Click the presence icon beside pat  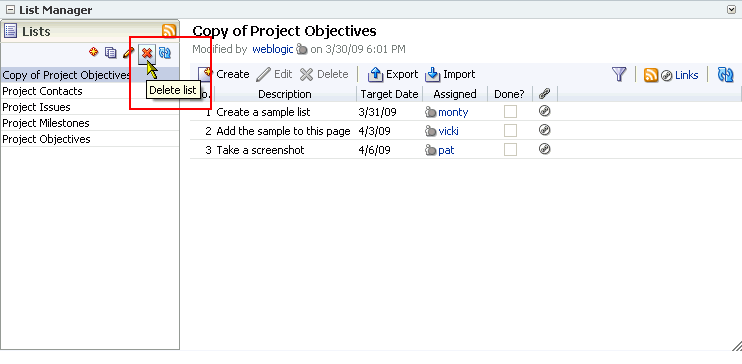pos(430,150)
